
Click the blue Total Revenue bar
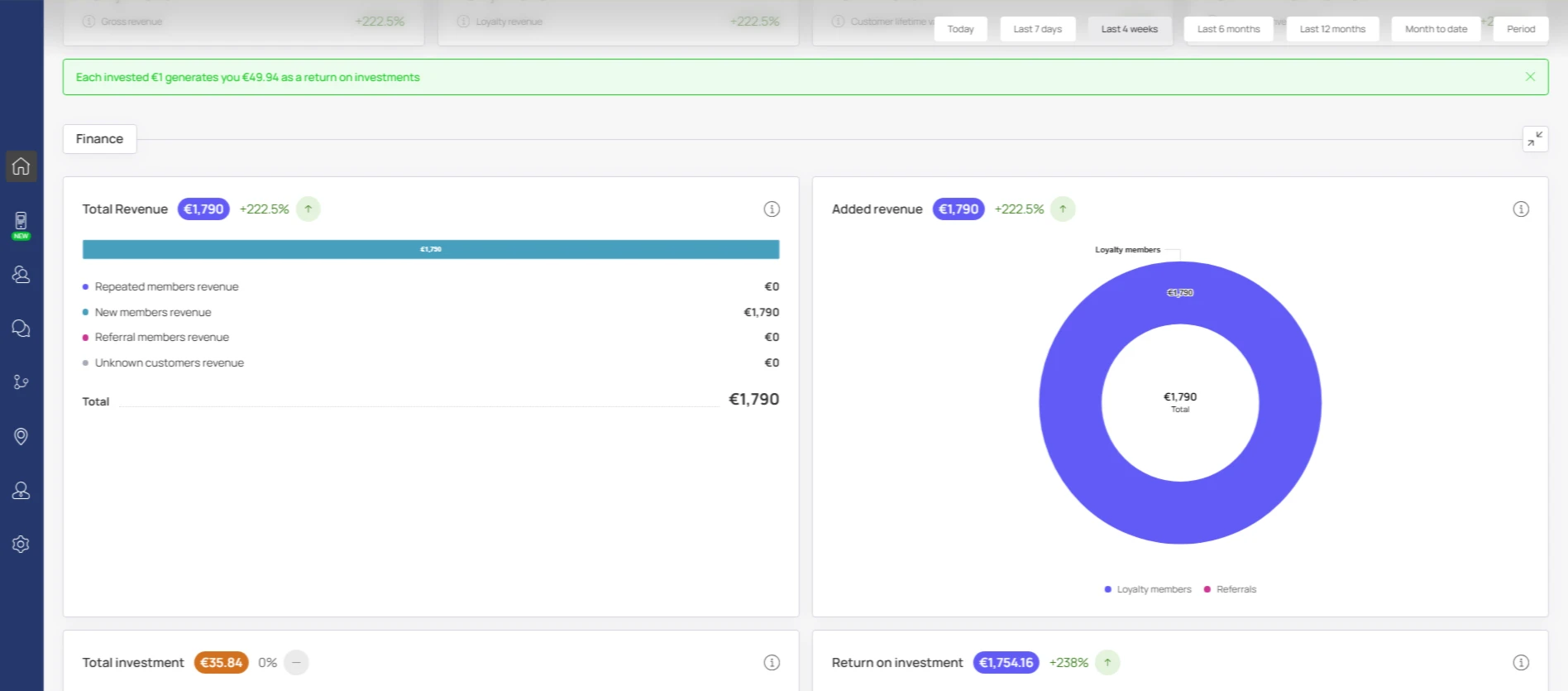click(431, 249)
